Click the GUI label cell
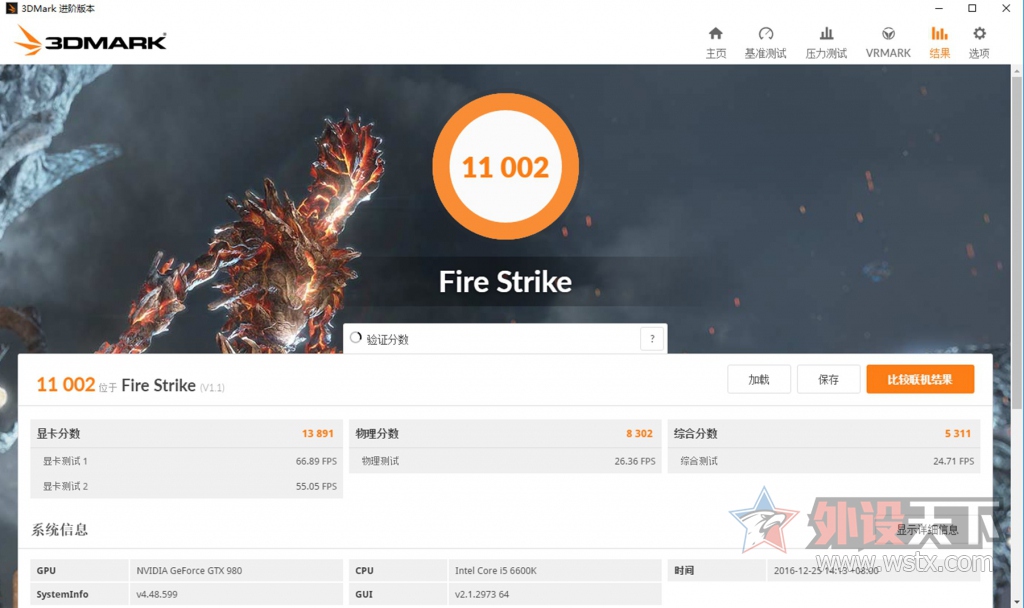The height and width of the screenshot is (608, 1024). [x=398, y=594]
